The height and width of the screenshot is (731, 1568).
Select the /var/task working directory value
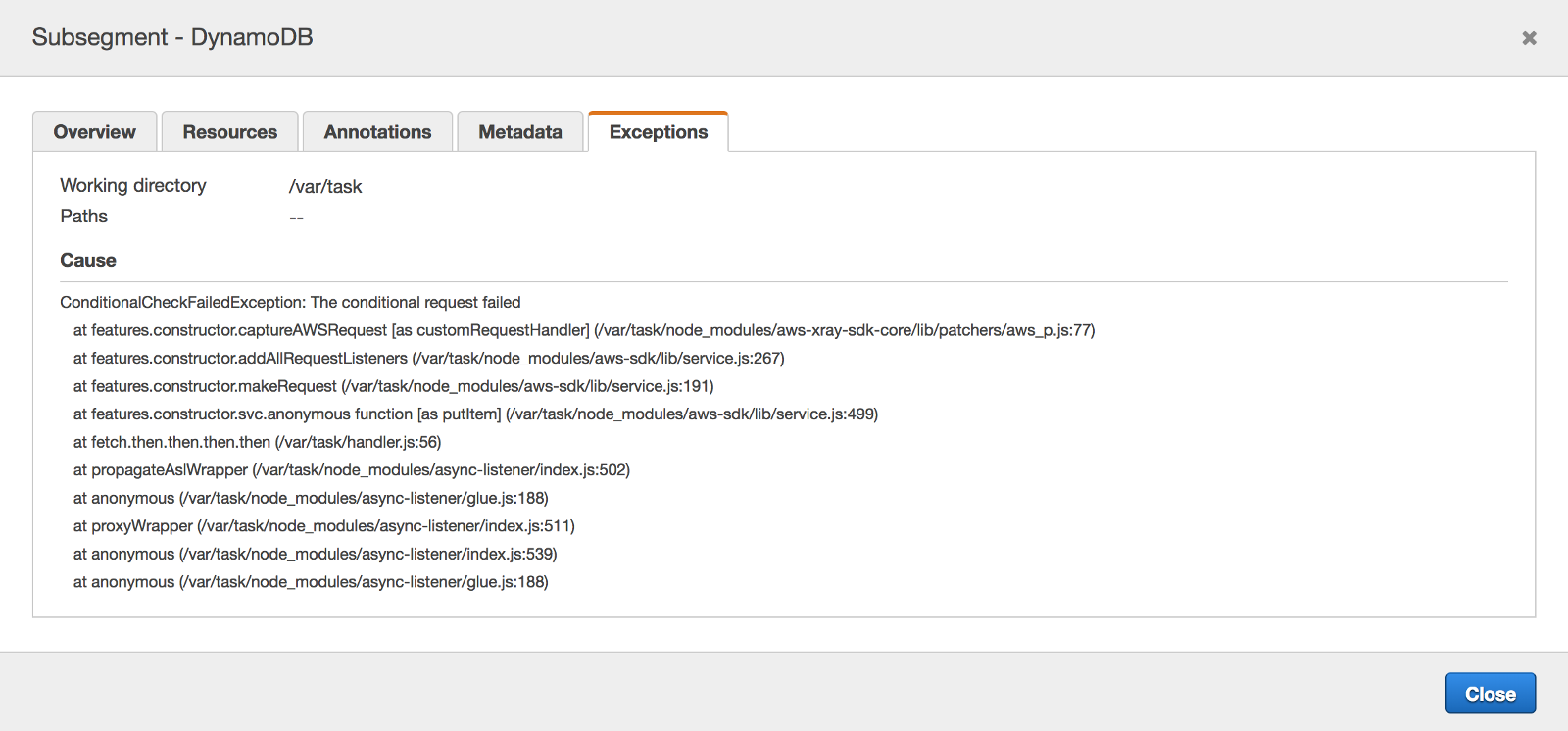pos(325,187)
